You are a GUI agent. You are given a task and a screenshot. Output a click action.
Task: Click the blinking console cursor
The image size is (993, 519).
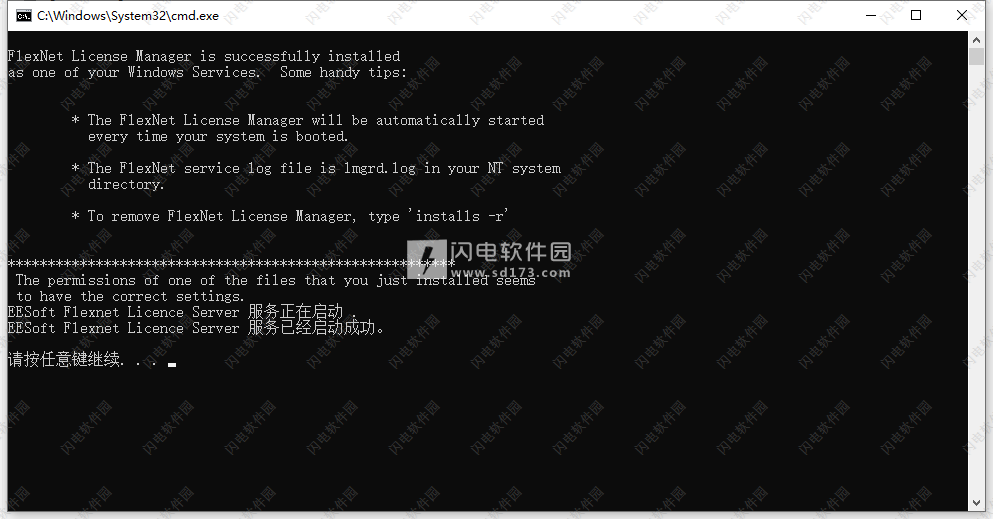point(172,365)
